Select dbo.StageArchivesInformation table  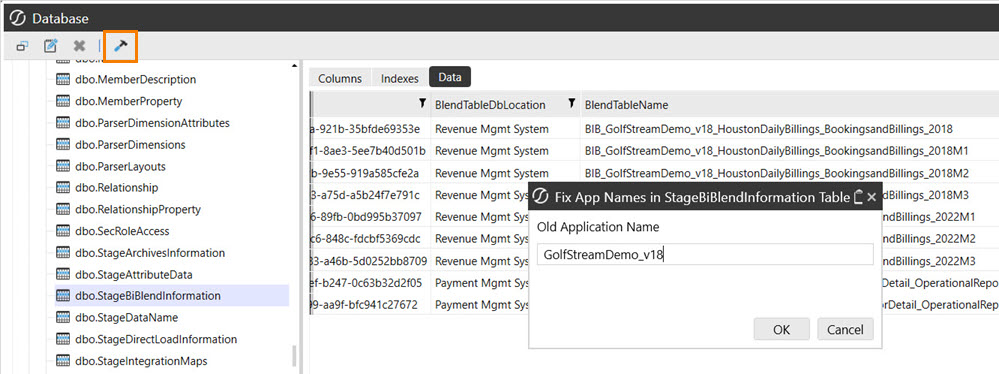pyautogui.click(x=150, y=252)
